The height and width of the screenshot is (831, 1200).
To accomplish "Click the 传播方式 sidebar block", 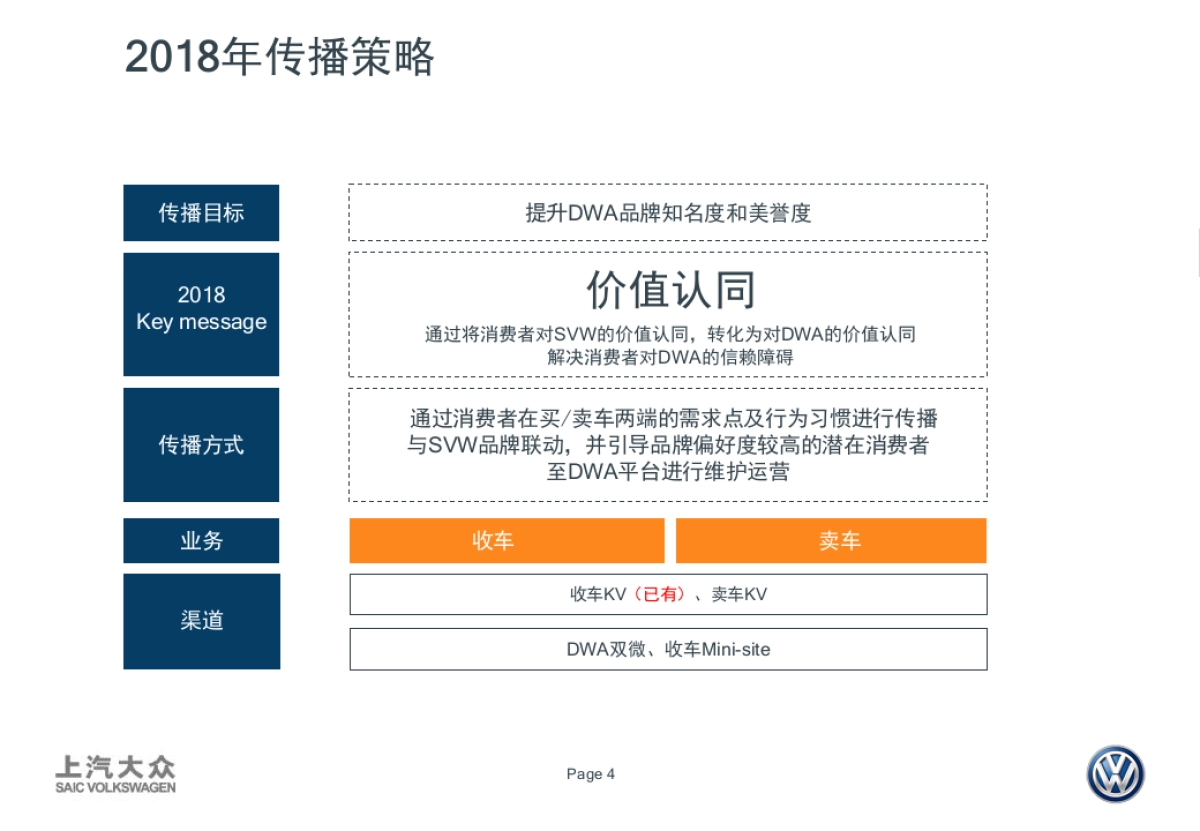I will (x=200, y=444).
